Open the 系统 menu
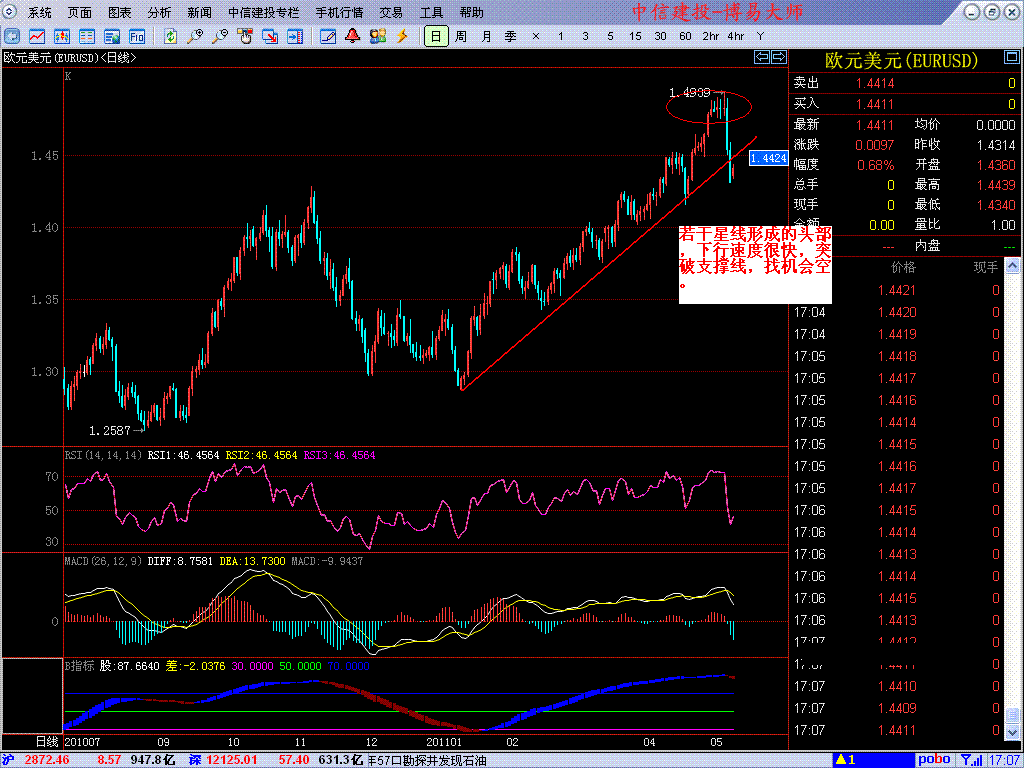 (40, 12)
